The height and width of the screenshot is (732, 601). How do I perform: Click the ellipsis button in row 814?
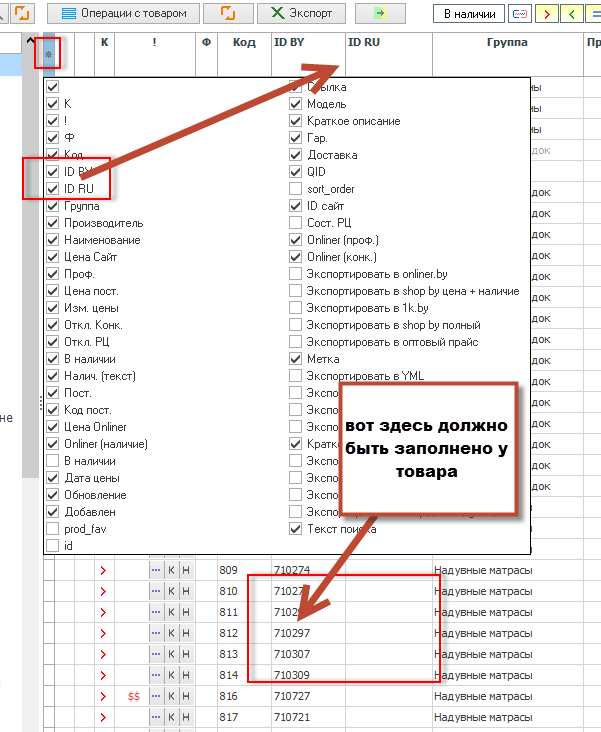point(156,675)
